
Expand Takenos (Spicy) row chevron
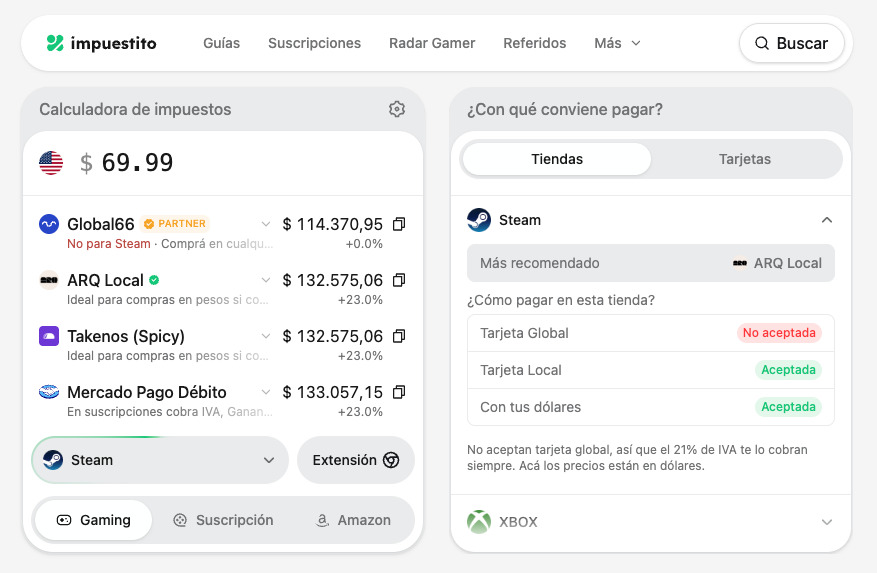pos(266,336)
